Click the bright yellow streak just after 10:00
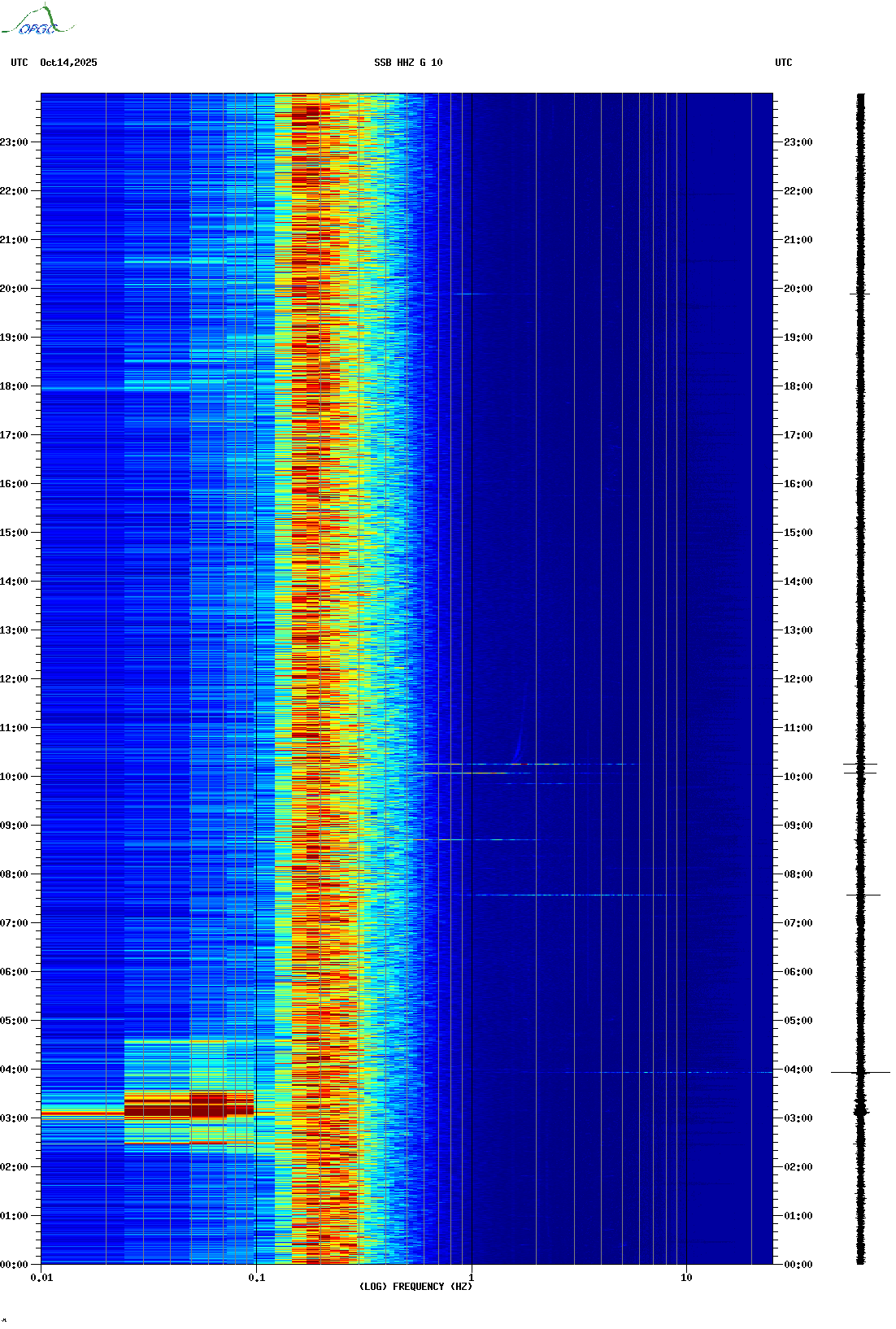 (x=472, y=773)
